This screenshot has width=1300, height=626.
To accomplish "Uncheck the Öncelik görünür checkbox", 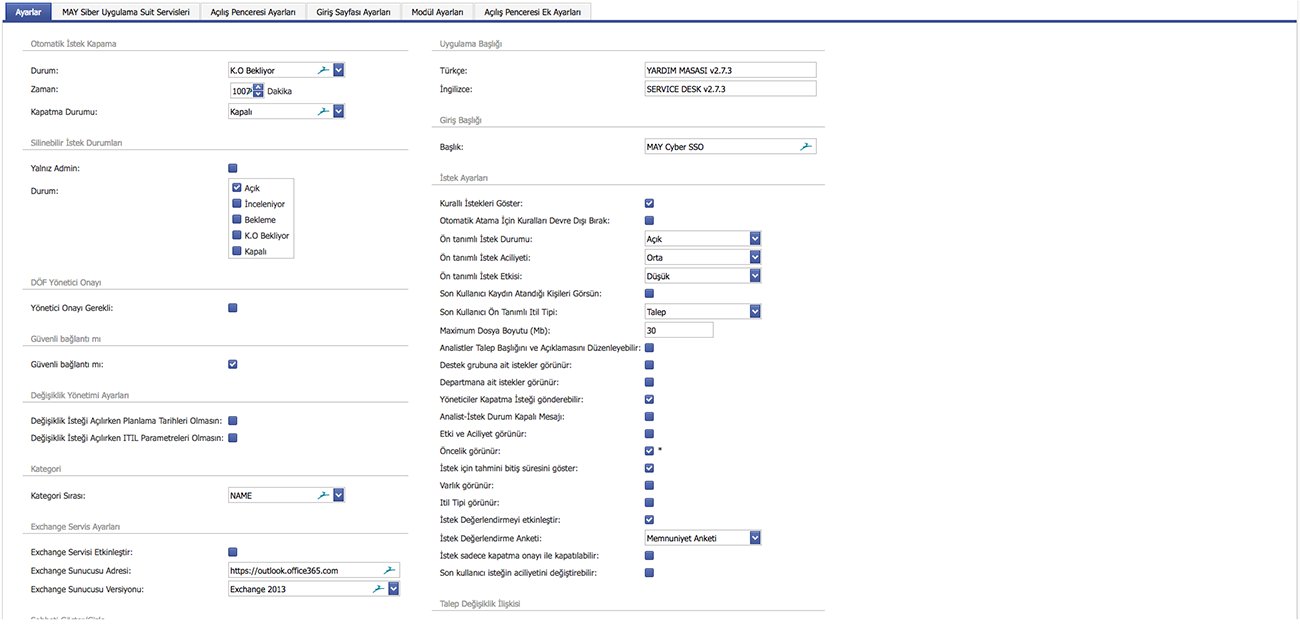I will pos(650,451).
